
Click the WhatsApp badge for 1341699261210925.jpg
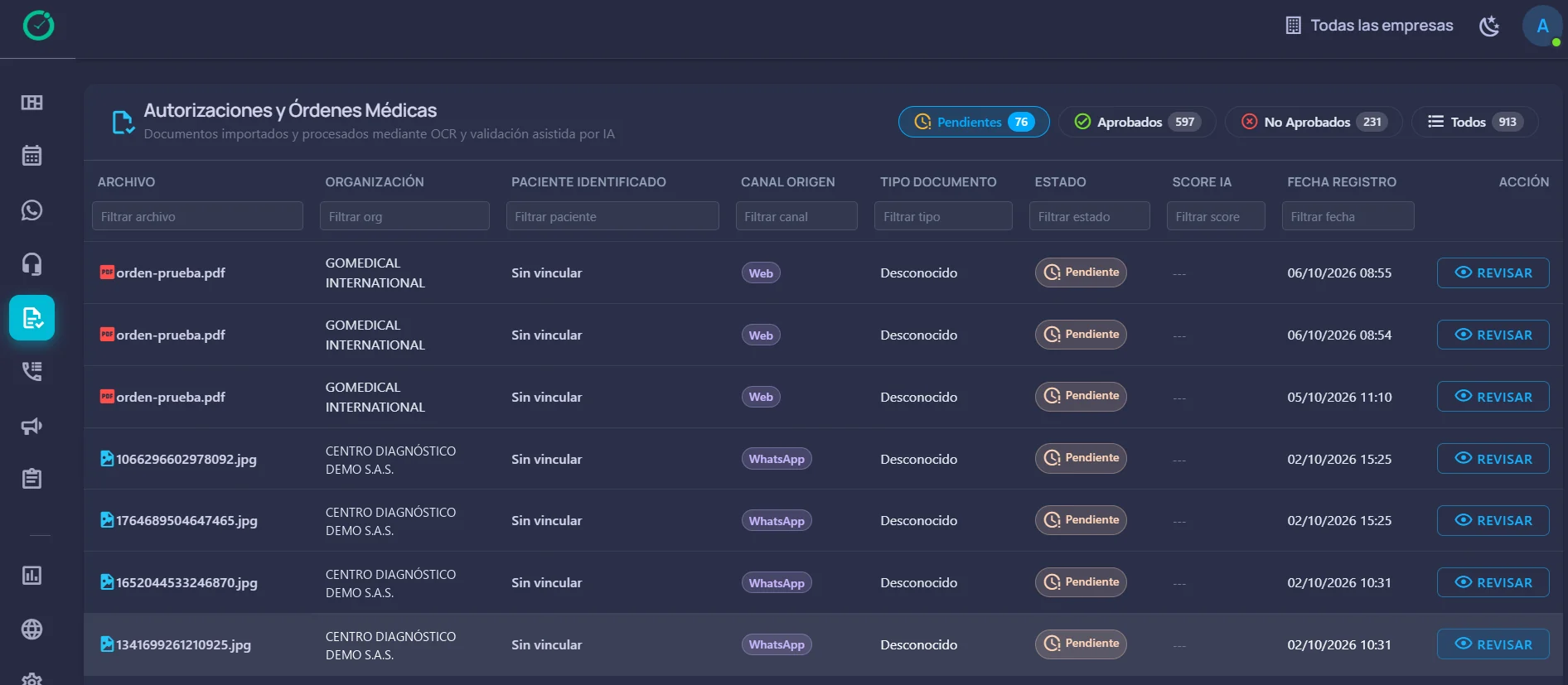(777, 644)
